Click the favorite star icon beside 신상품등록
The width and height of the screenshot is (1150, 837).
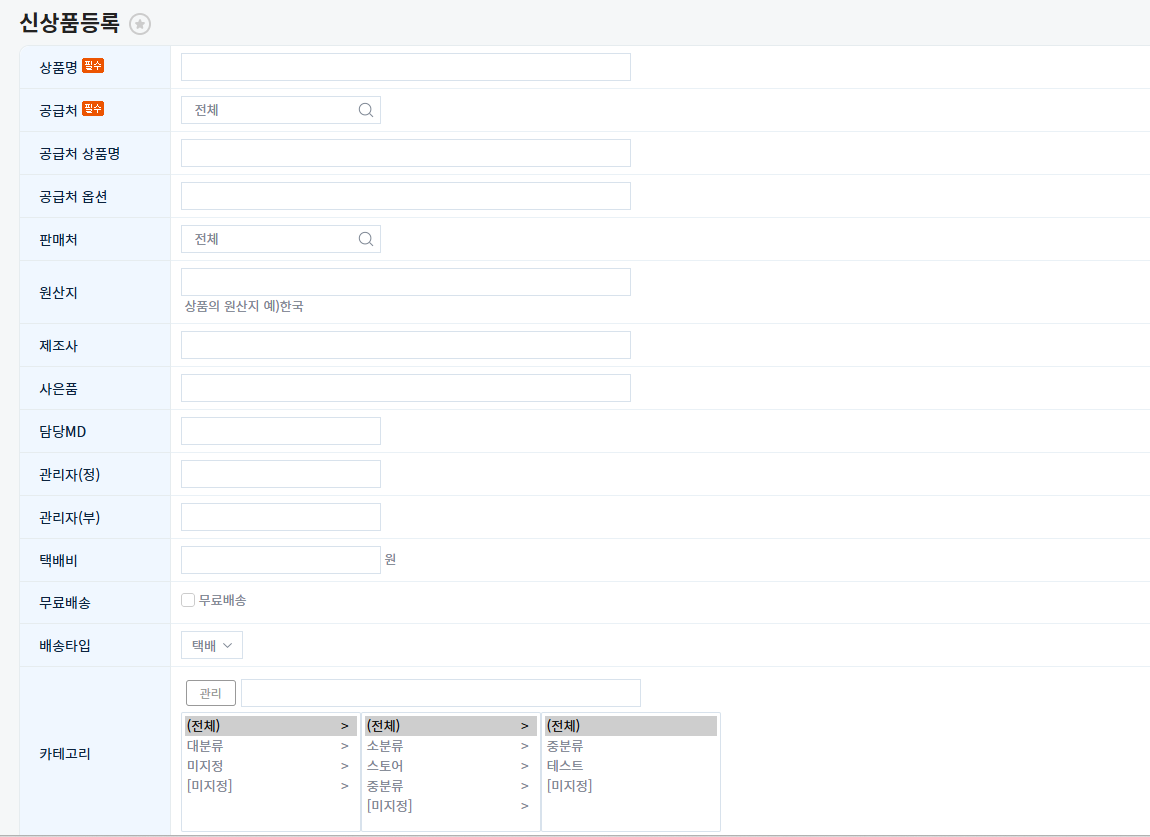(140, 24)
